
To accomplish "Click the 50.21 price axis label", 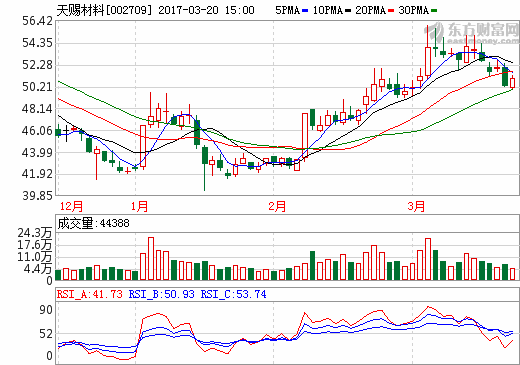I will click(37, 87).
